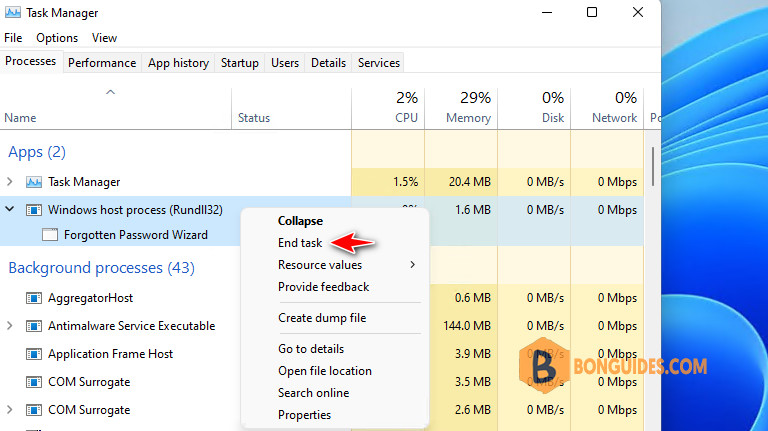Click the 20.4 MB memory value
768x431 pixels.
[x=469, y=182]
